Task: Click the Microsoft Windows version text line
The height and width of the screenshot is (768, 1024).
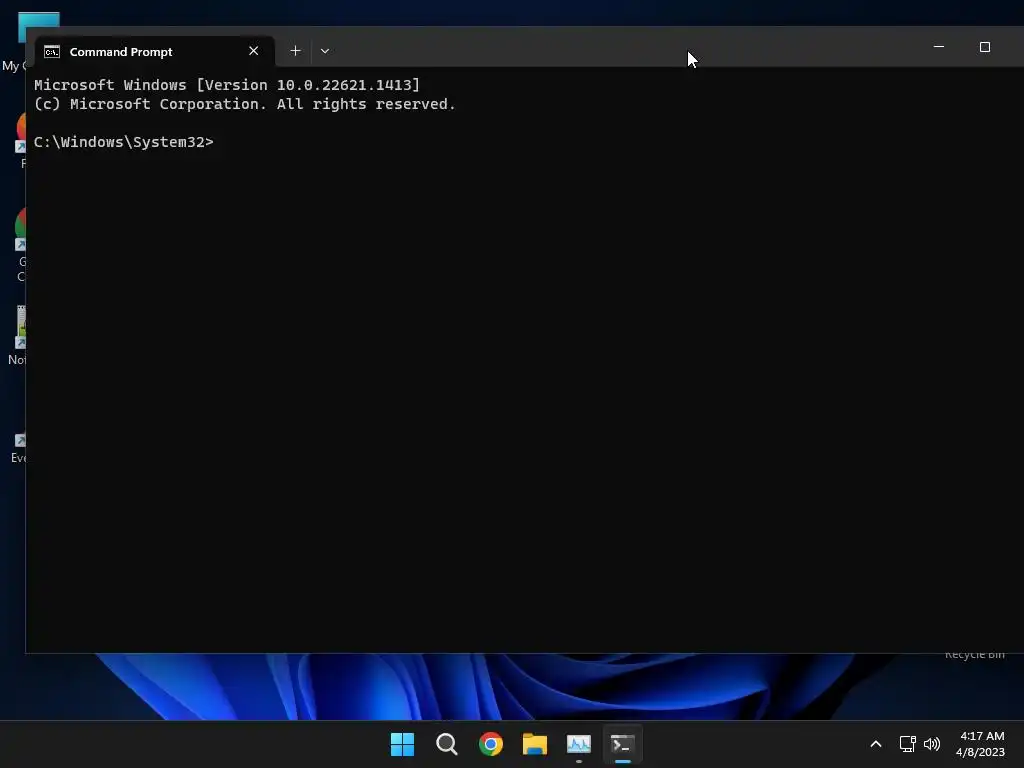Action: (x=227, y=85)
